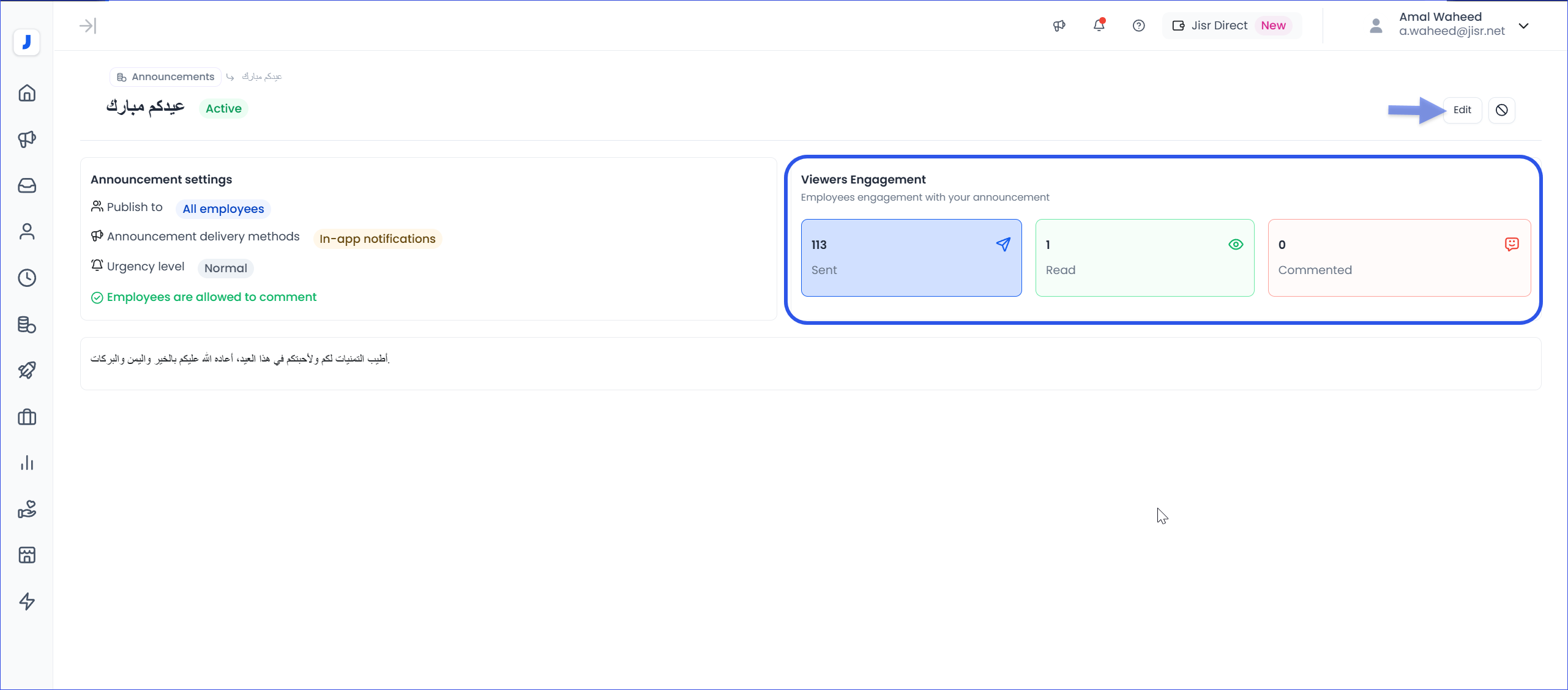
Task: Open the Home sidebar icon
Action: pyautogui.click(x=27, y=93)
